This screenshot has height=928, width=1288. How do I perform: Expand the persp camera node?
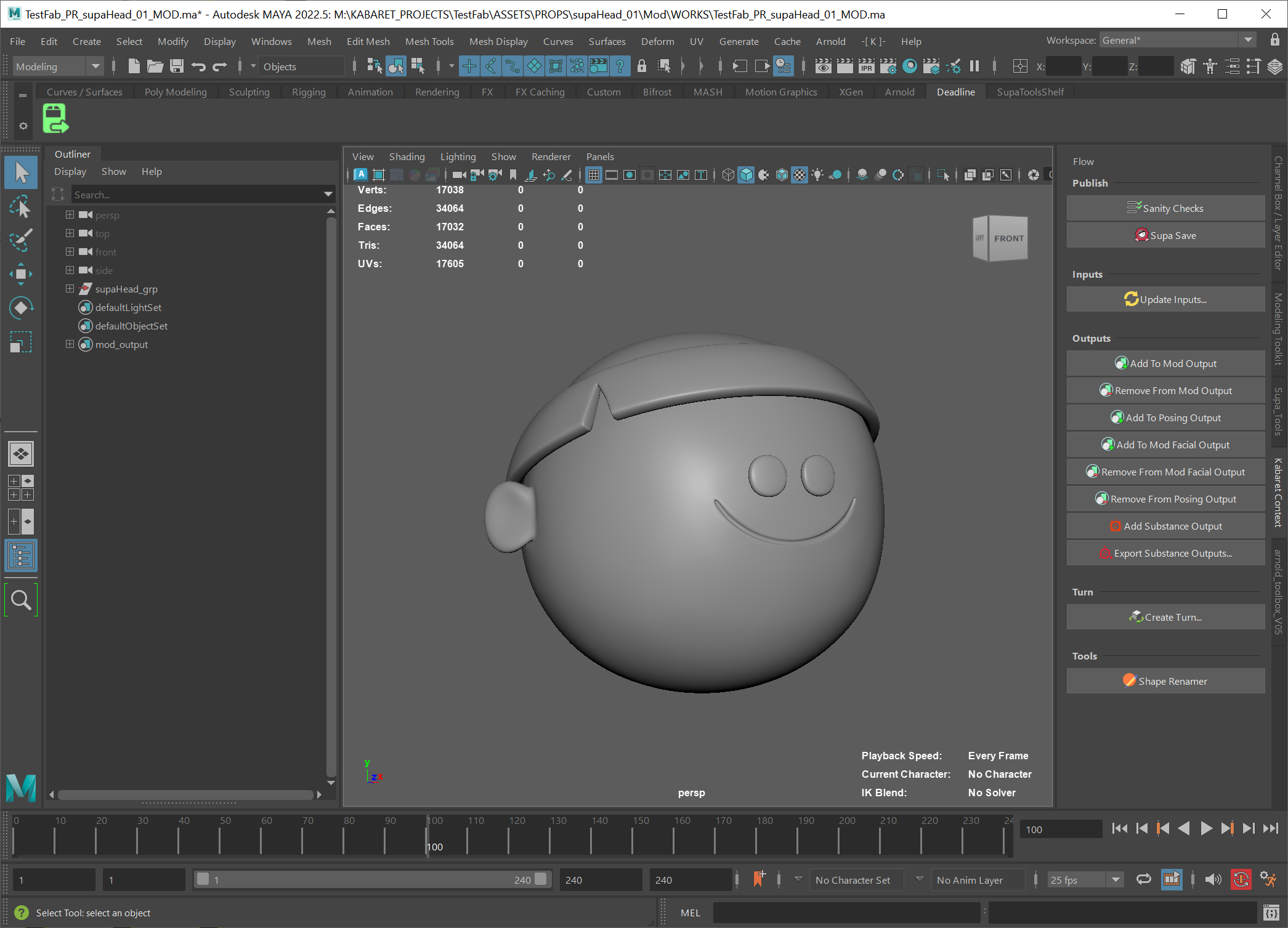70,215
